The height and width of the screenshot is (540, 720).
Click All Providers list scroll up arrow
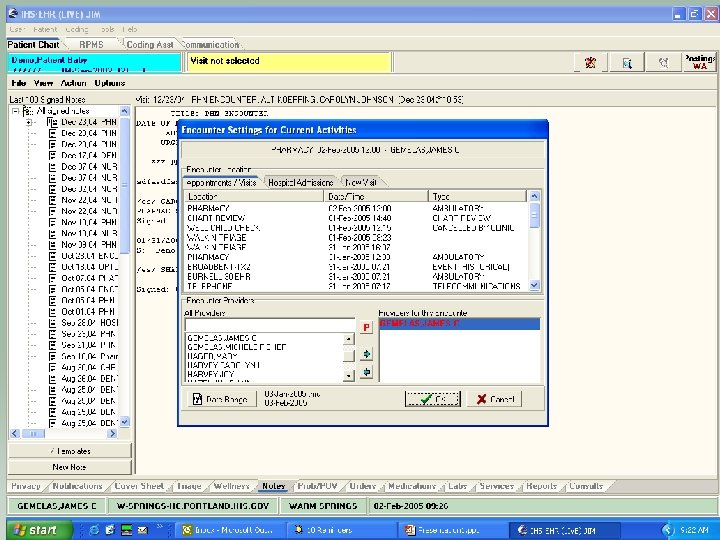pyautogui.click(x=349, y=339)
